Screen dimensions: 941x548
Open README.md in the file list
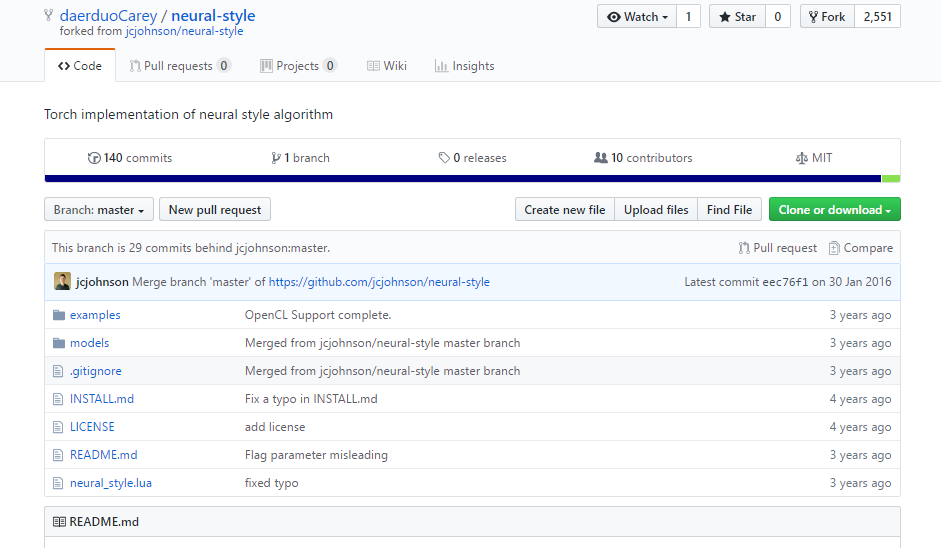point(103,456)
